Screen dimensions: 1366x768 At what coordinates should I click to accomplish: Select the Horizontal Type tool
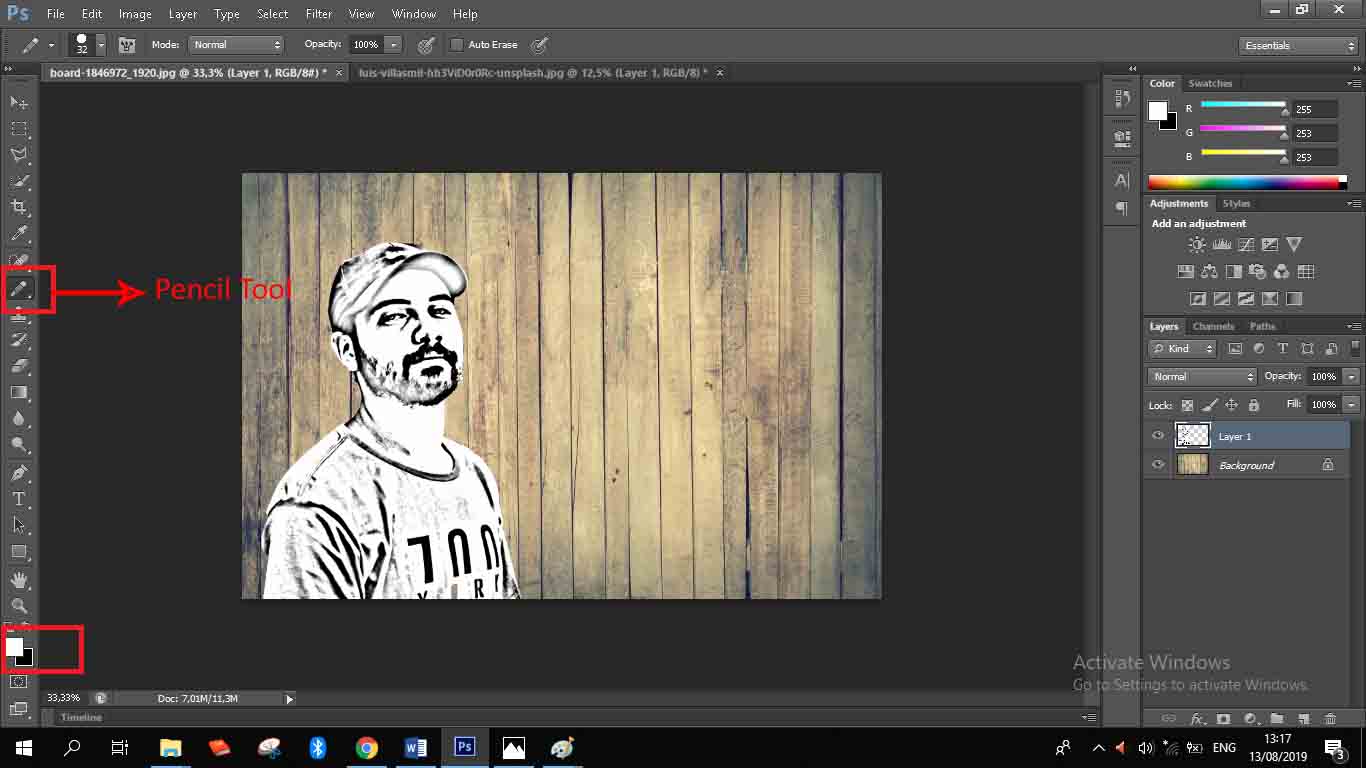[19, 499]
